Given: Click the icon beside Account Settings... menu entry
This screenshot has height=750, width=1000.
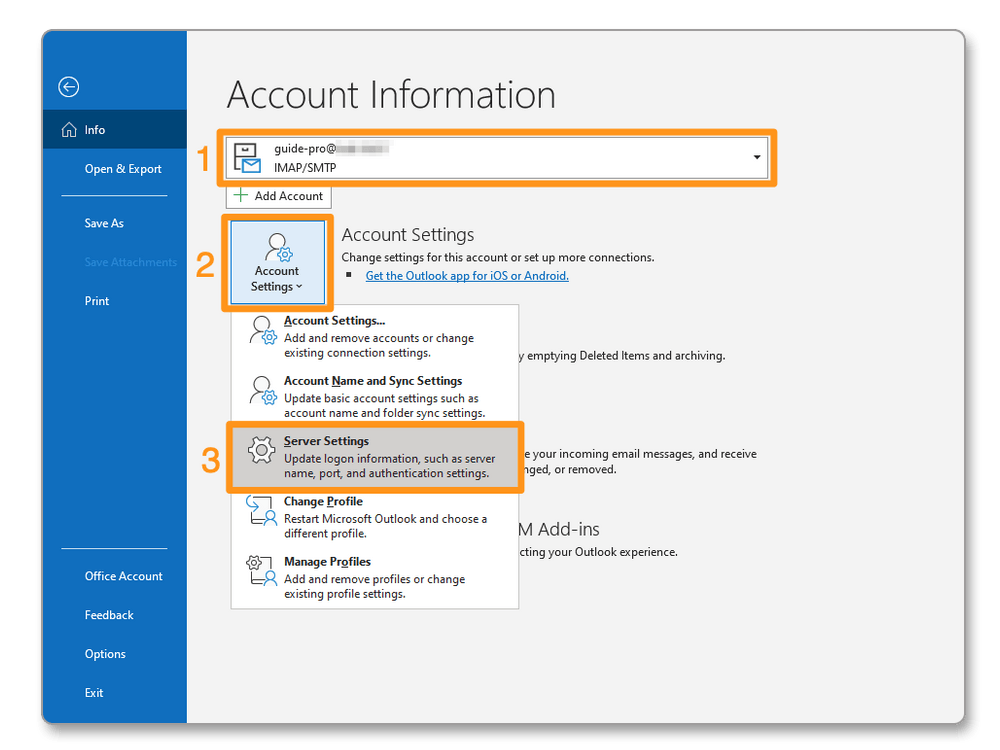Looking at the screenshot, I should coord(263,330).
